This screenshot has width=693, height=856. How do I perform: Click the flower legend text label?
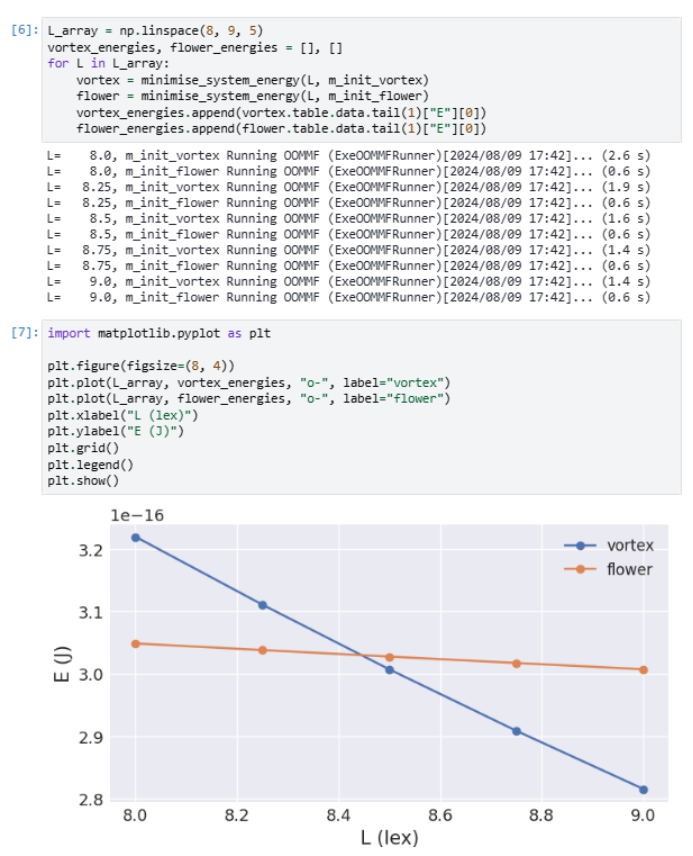click(629, 569)
